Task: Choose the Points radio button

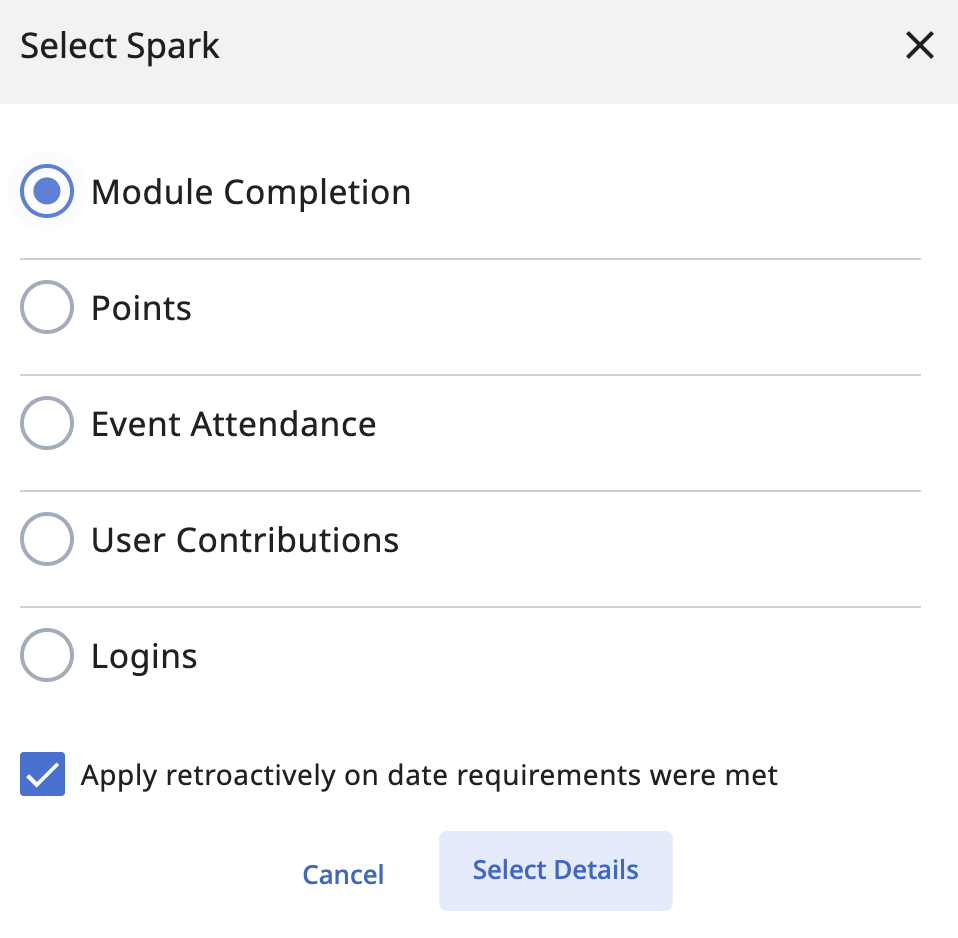Action: point(47,307)
